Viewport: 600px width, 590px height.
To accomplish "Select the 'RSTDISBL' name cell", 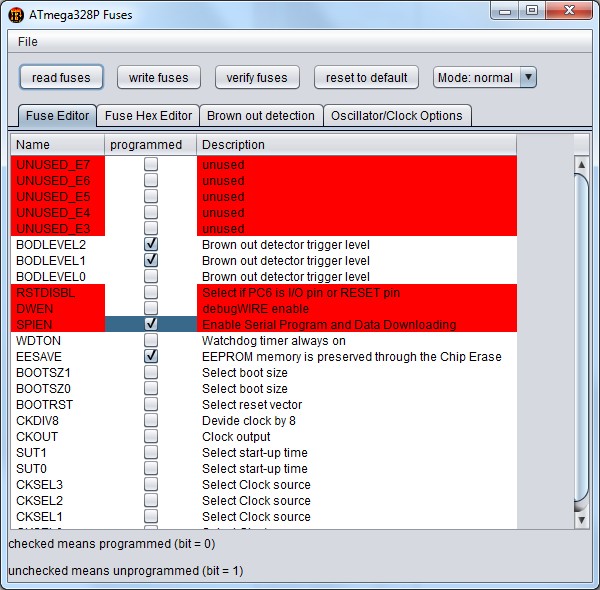I will [x=57, y=292].
